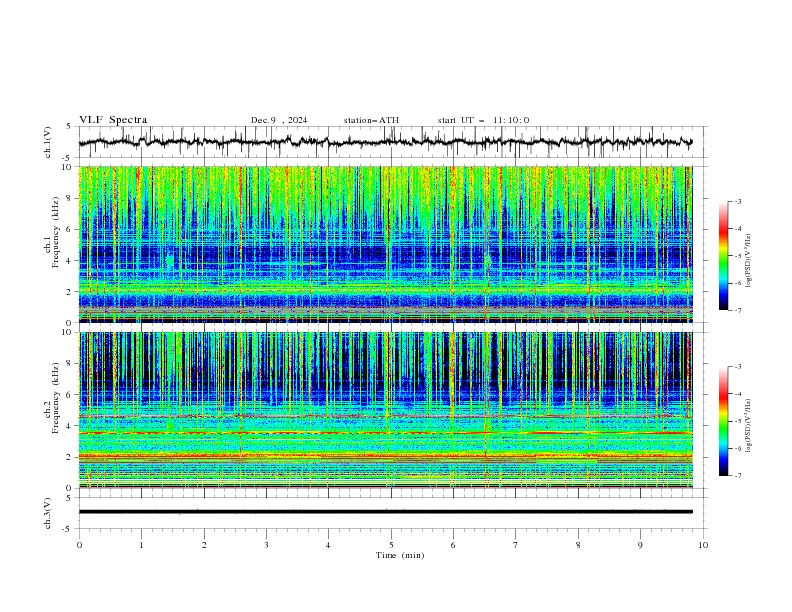Click the "VLF Spectra" plot title
792x612 pixels.
point(113,120)
